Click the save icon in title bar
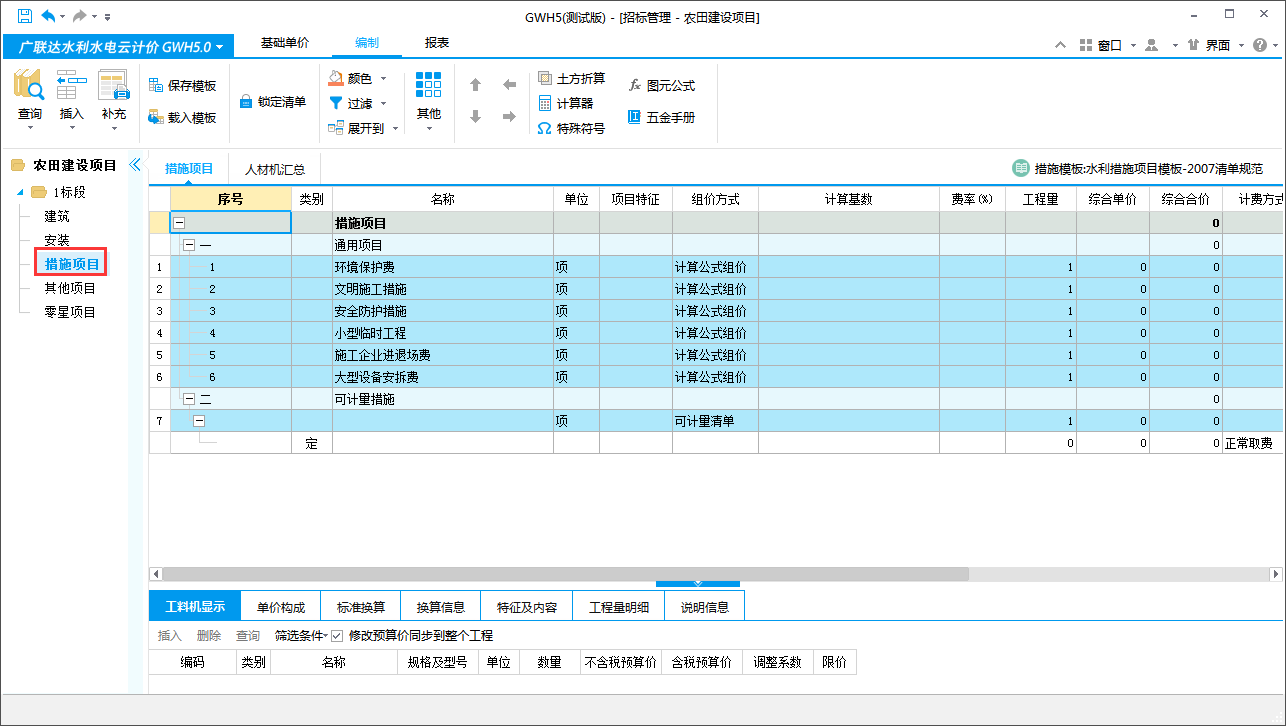This screenshot has width=1286, height=726. click(24, 16)
